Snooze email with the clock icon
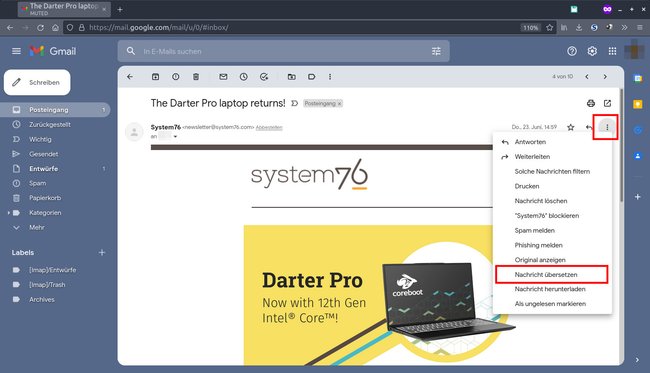This screenshot has height=373, width=650. pyautogui.click(x=244, y=77)
